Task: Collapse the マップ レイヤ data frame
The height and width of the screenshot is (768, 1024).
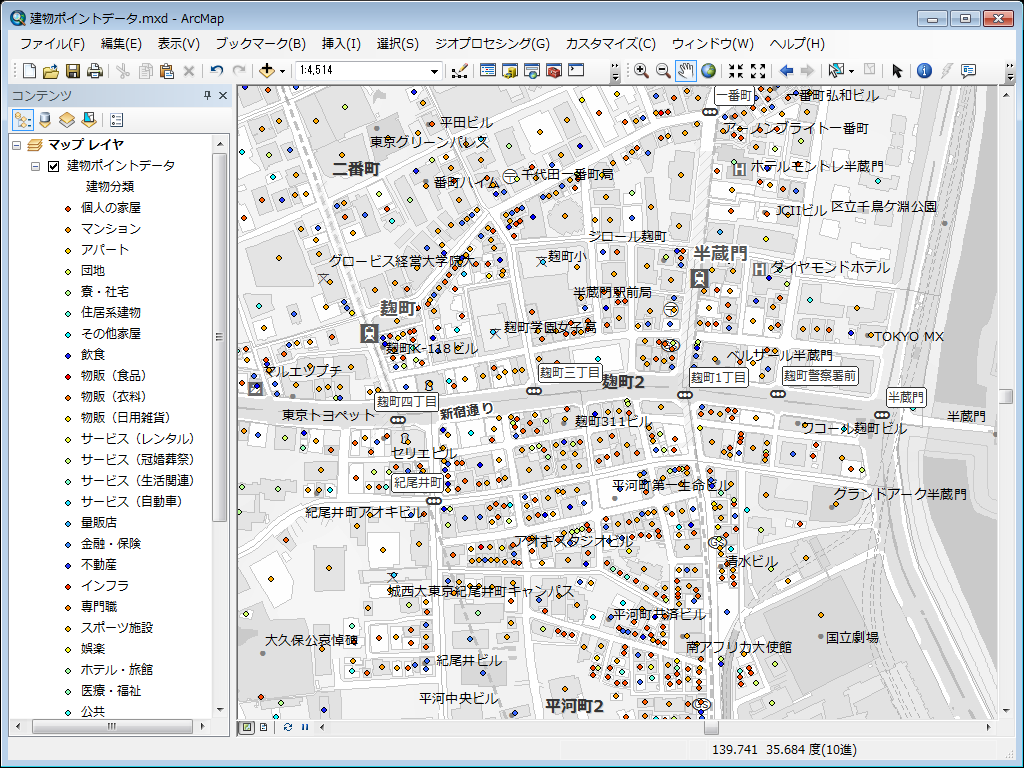Action: [17, 145]
